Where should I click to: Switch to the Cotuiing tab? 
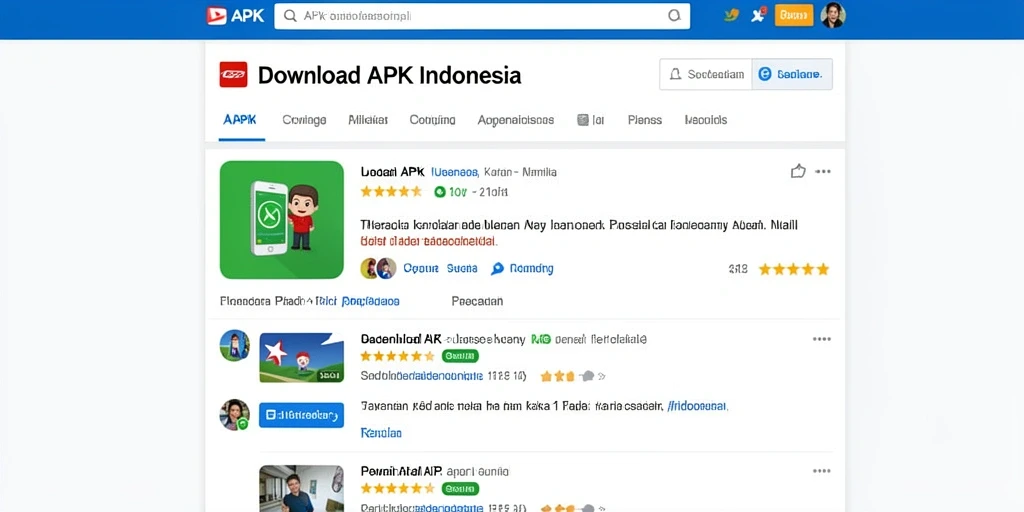[x=432, y=120]
